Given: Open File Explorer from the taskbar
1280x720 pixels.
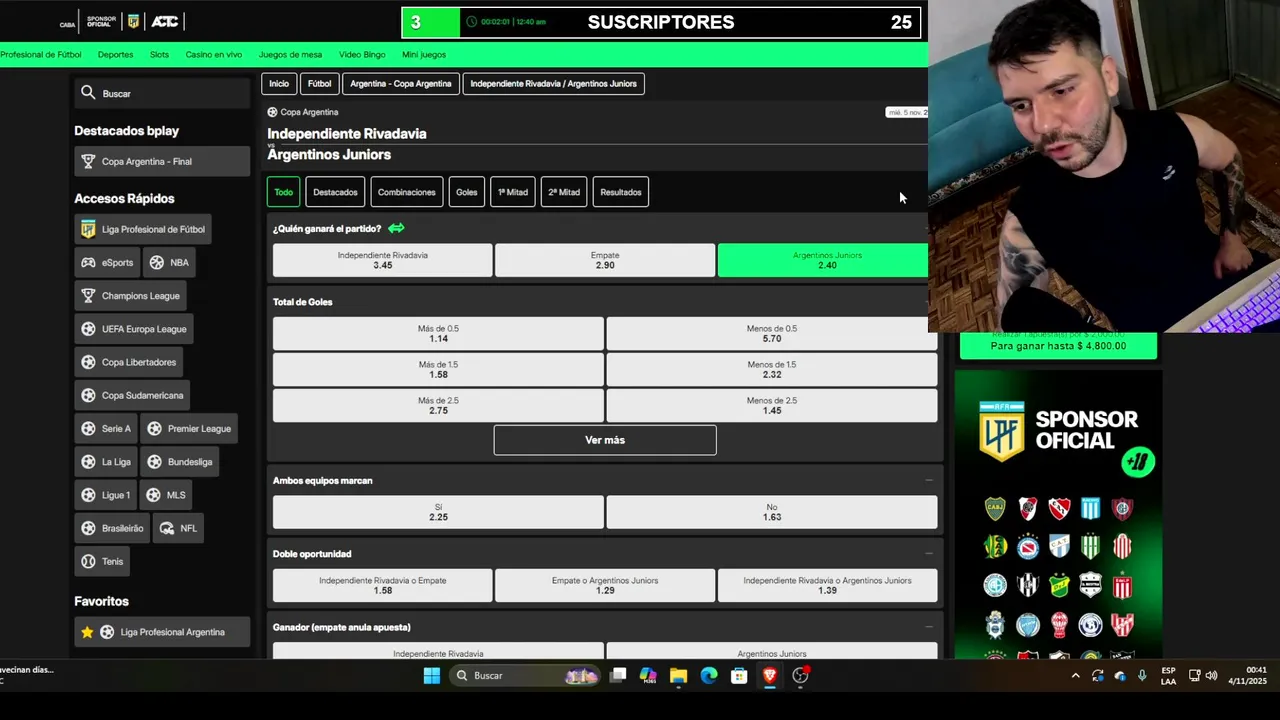Looking at the screenshot, I should (x=678, y=676).
